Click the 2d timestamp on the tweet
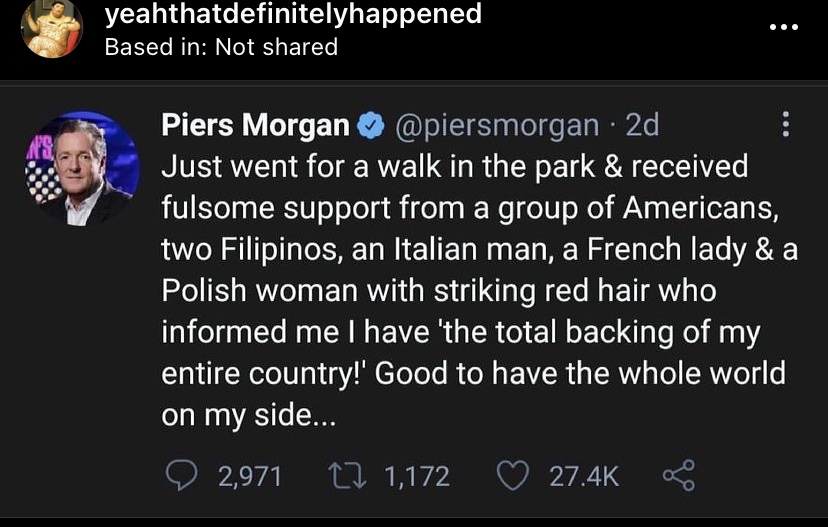The width and height of the screenshot is (828, 527). point(641,125)
